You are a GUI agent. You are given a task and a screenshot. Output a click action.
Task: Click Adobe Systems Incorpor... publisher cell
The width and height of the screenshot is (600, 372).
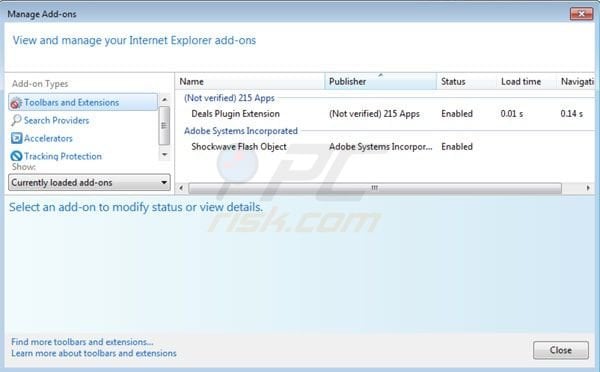(x=381, y=147)
